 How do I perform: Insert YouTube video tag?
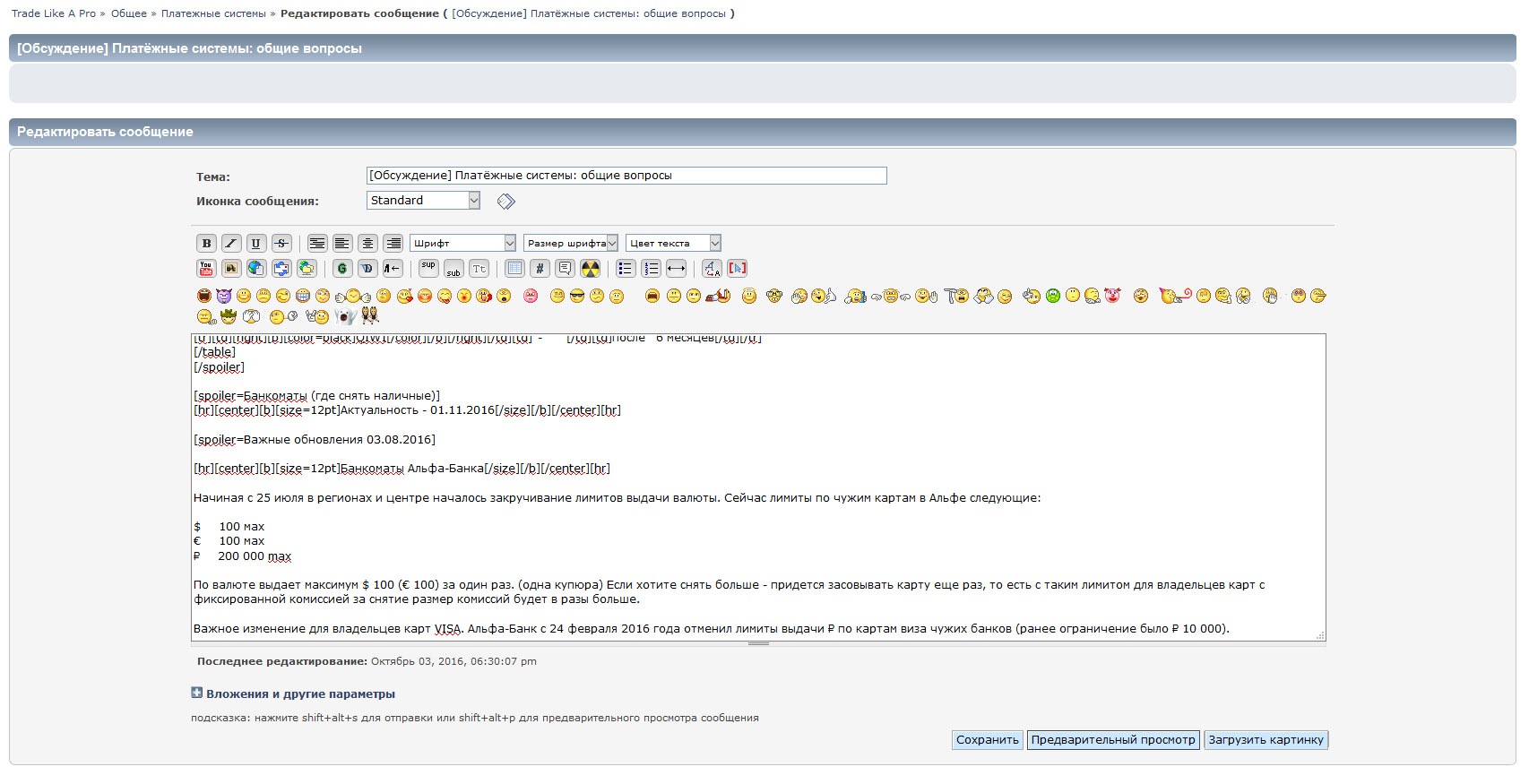pos(206,268)
